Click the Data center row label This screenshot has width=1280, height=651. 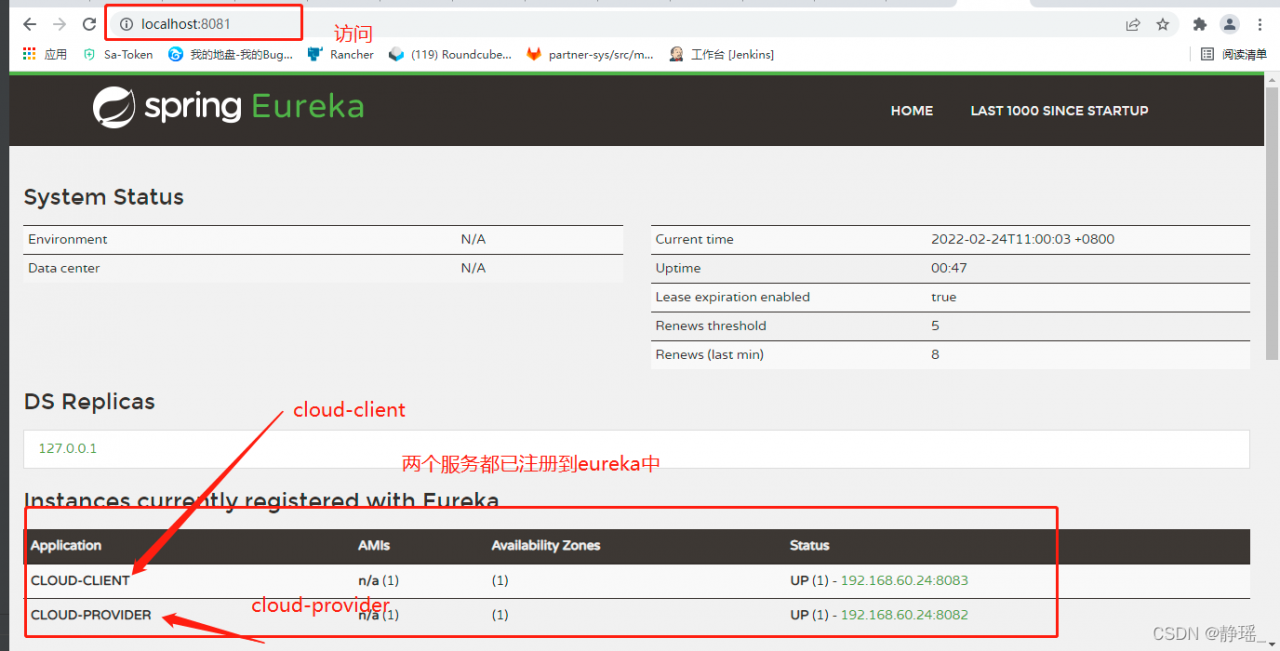tap(64, 268)
